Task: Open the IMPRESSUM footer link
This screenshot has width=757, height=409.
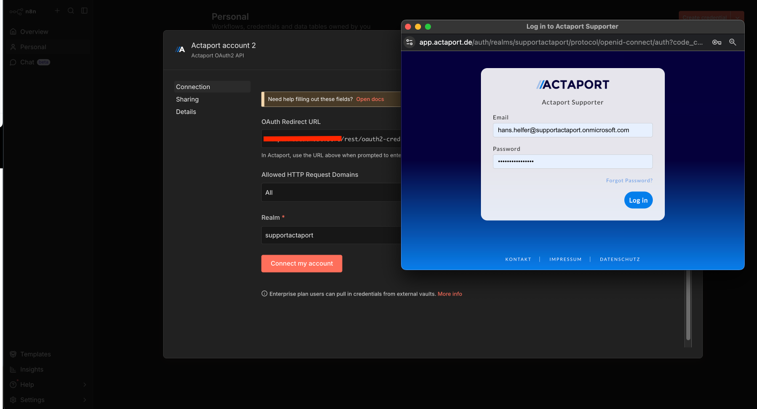Action: coord(565,259)
